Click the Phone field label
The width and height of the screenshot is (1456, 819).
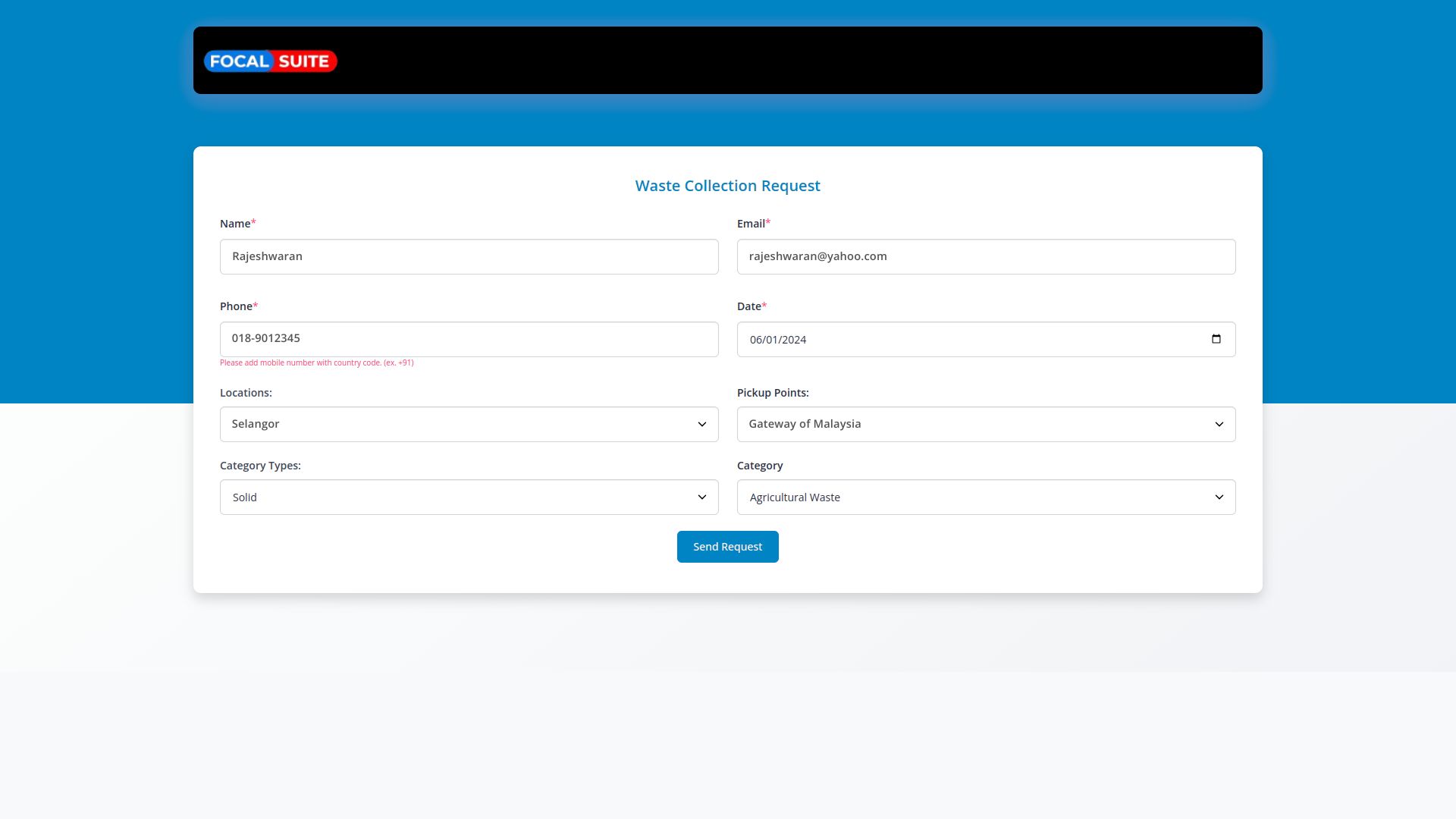coord(236,306)
